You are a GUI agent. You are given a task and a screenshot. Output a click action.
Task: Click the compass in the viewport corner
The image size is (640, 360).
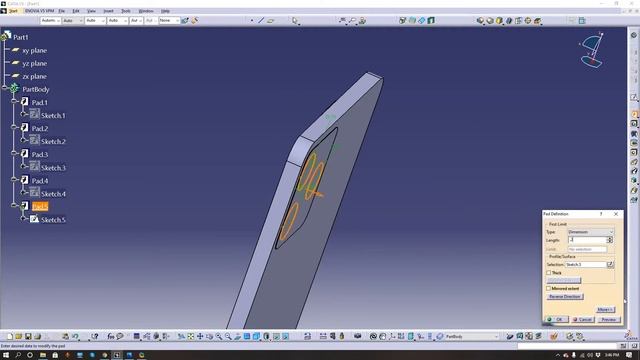coord(591,50)
